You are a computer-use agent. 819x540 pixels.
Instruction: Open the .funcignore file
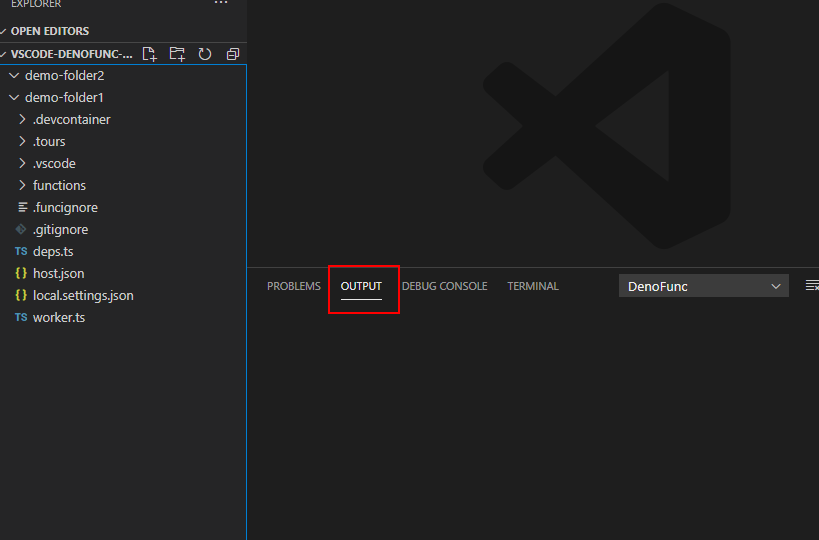tap(65, 207)
